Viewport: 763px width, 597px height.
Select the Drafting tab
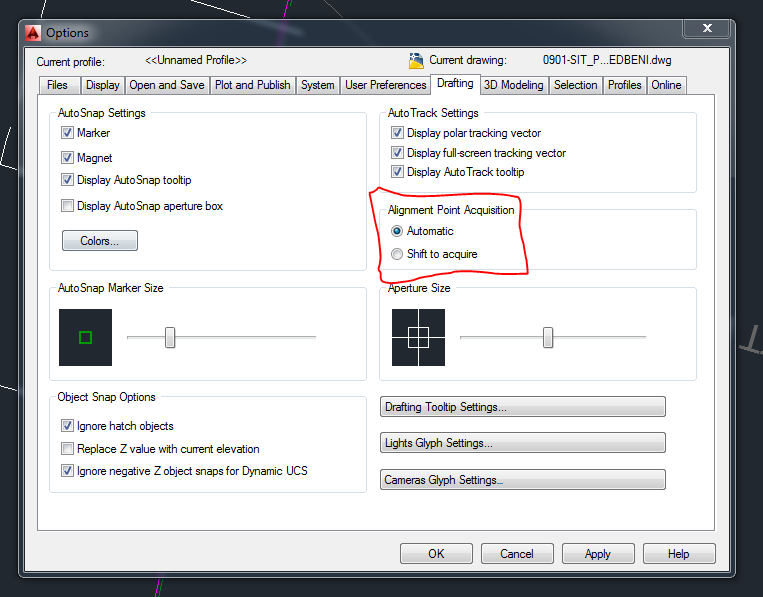tap(455, 84)
